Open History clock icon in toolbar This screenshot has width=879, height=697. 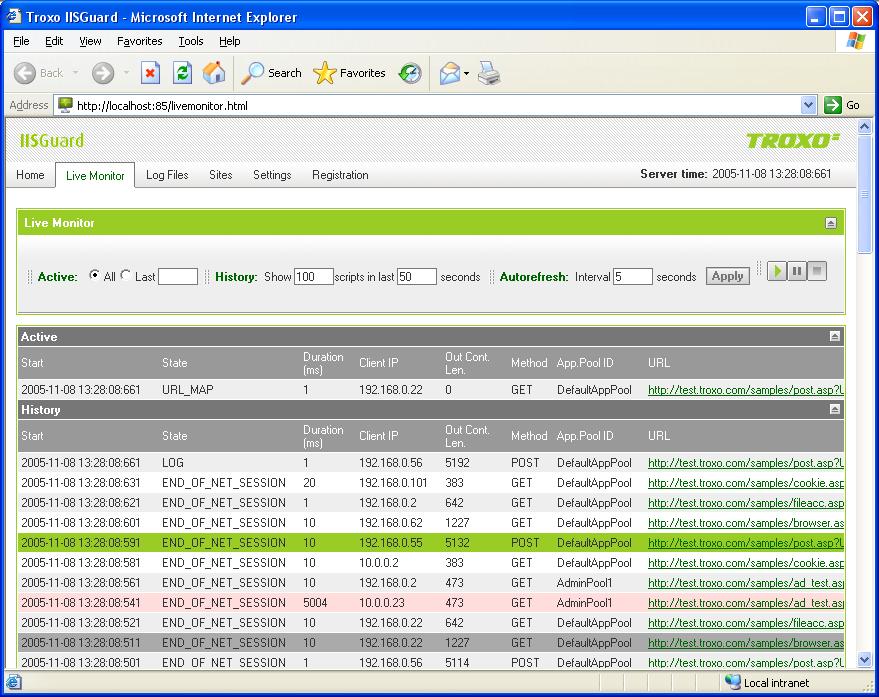click(x=410, y=73)
